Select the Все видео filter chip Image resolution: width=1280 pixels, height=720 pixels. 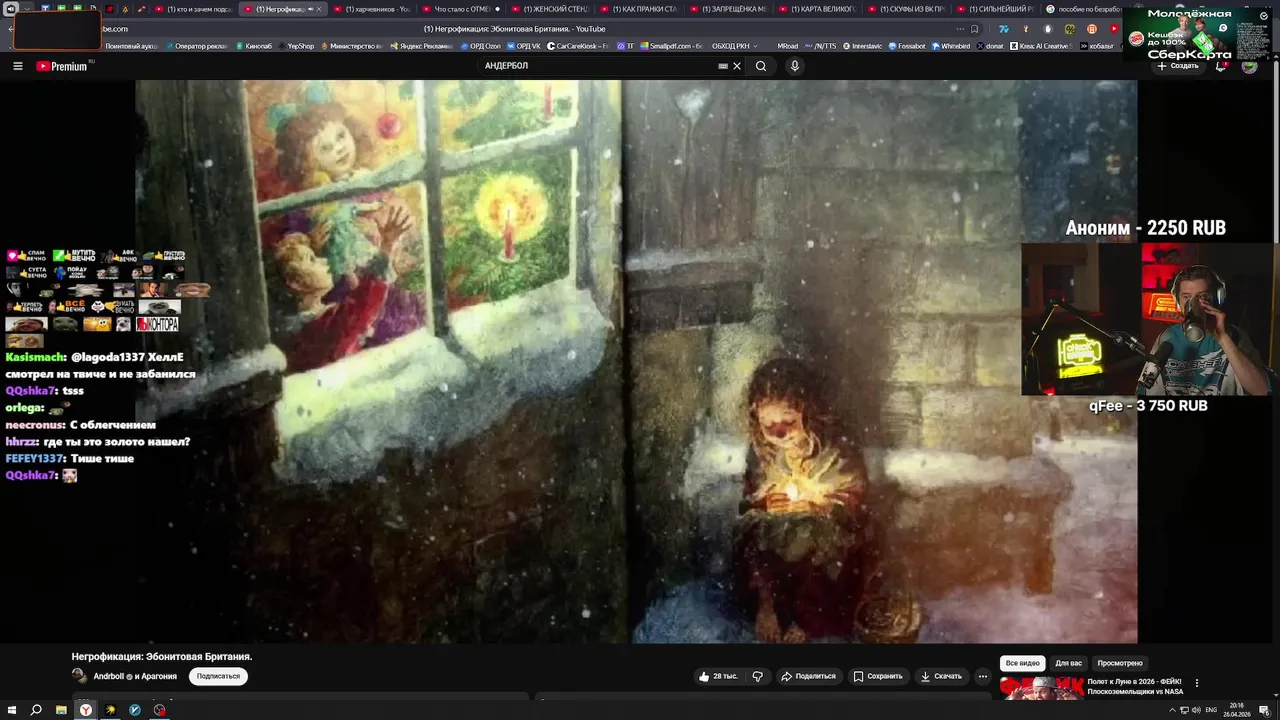tap(1023, 663)
